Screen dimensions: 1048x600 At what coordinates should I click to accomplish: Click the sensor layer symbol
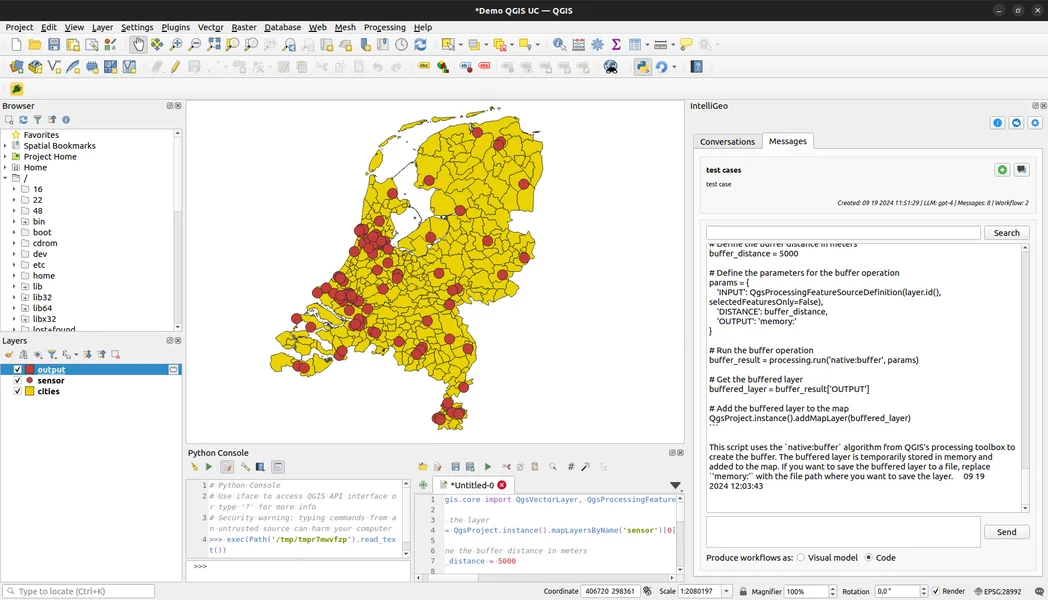(x=29, y=380)
